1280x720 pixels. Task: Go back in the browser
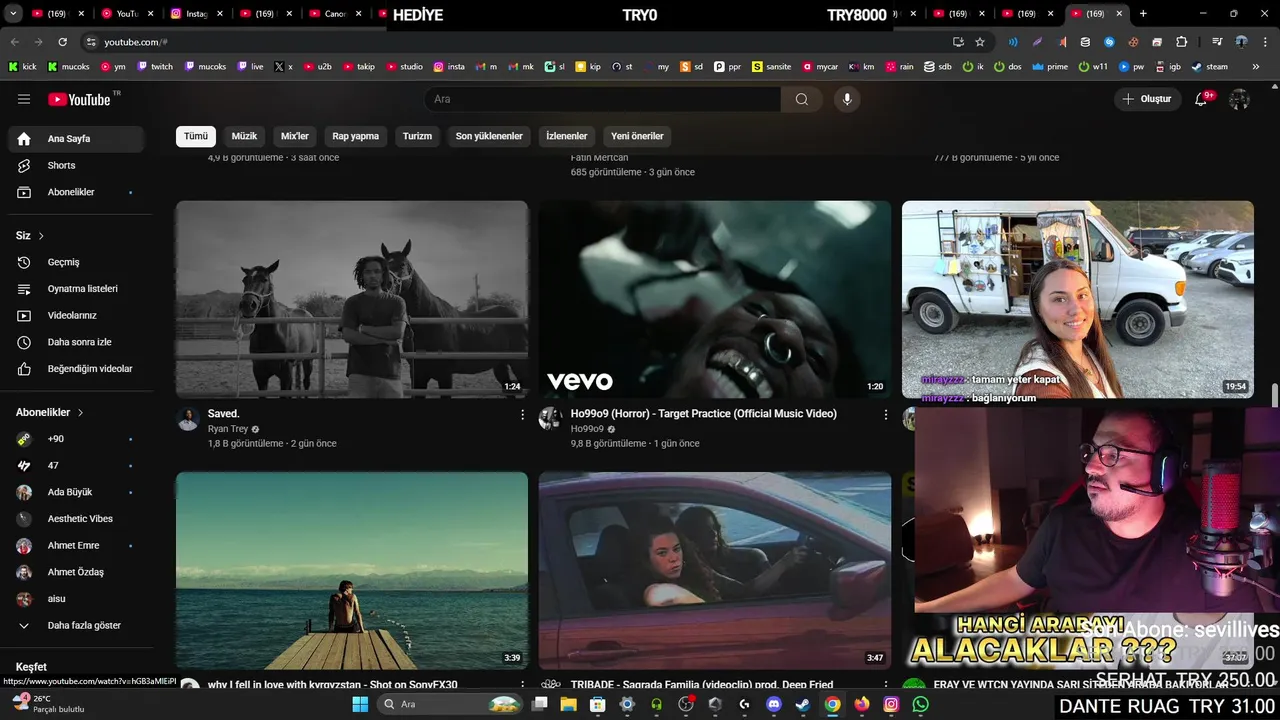point(14,42)
